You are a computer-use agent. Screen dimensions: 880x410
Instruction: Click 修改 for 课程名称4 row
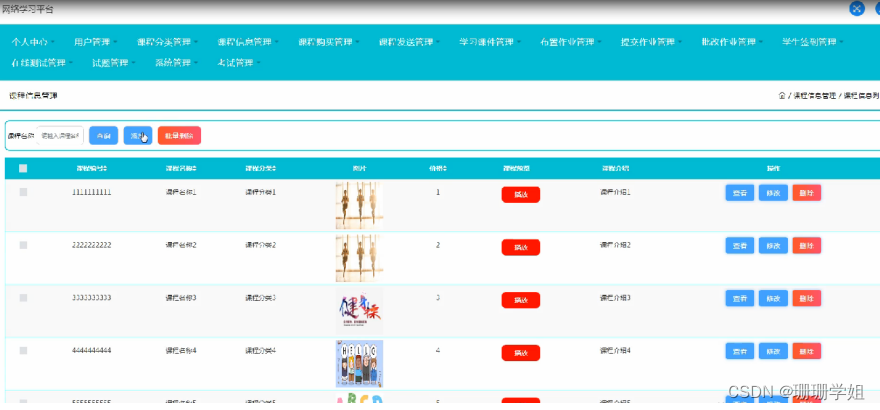pyautogui.click(x=773, y=351)
